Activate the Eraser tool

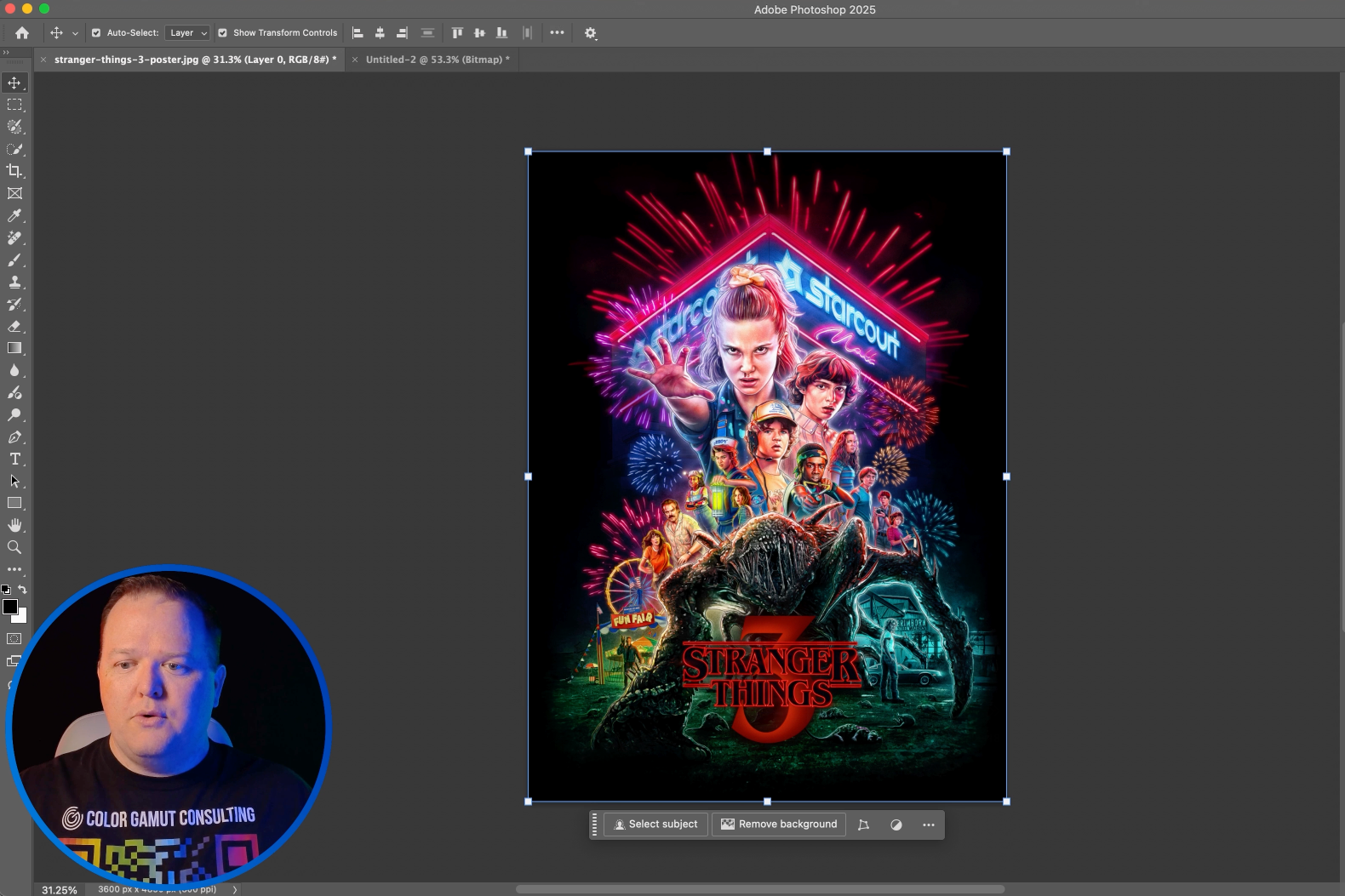pos(14,327)
